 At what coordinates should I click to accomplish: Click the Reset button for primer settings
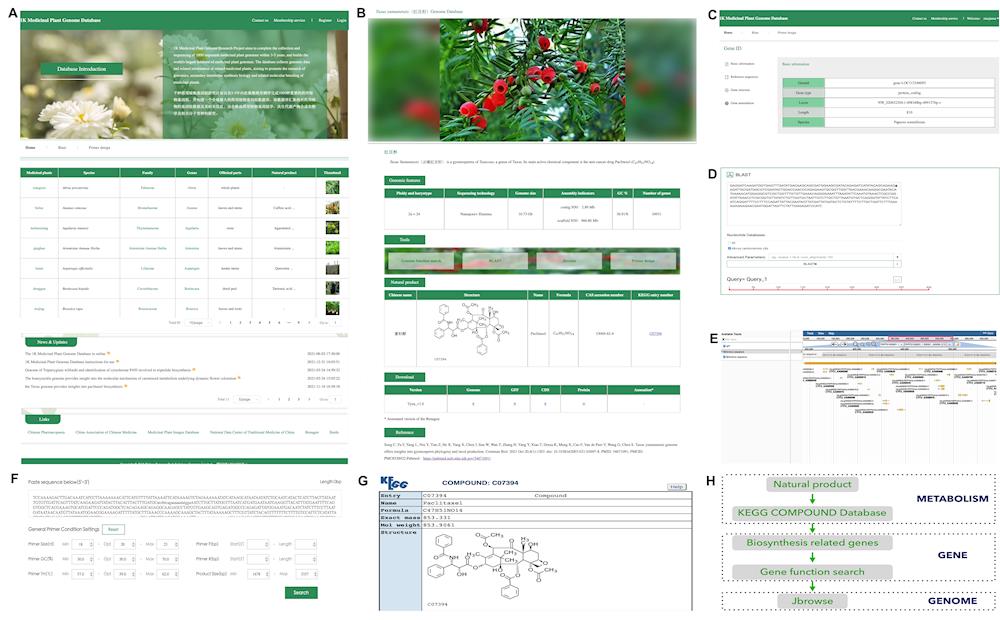point(113,528)
